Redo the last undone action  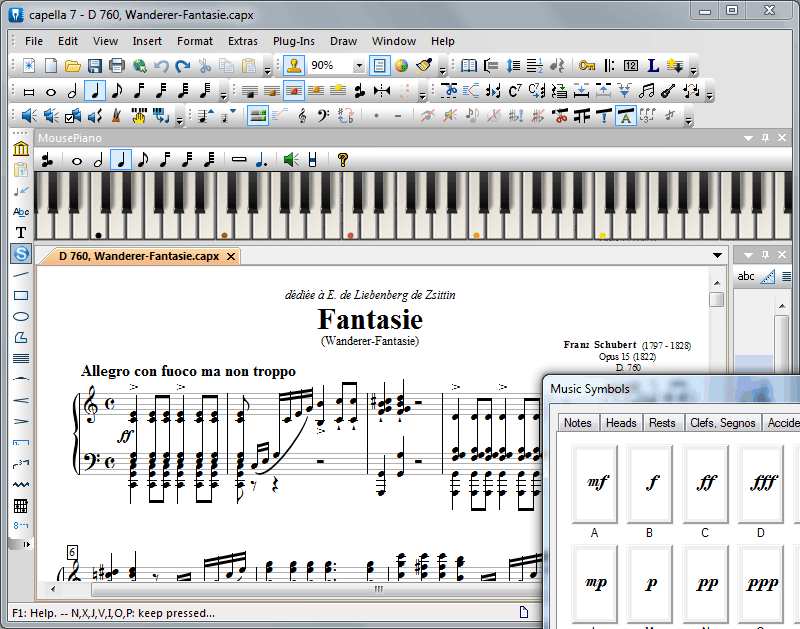[x=183, y=66]
